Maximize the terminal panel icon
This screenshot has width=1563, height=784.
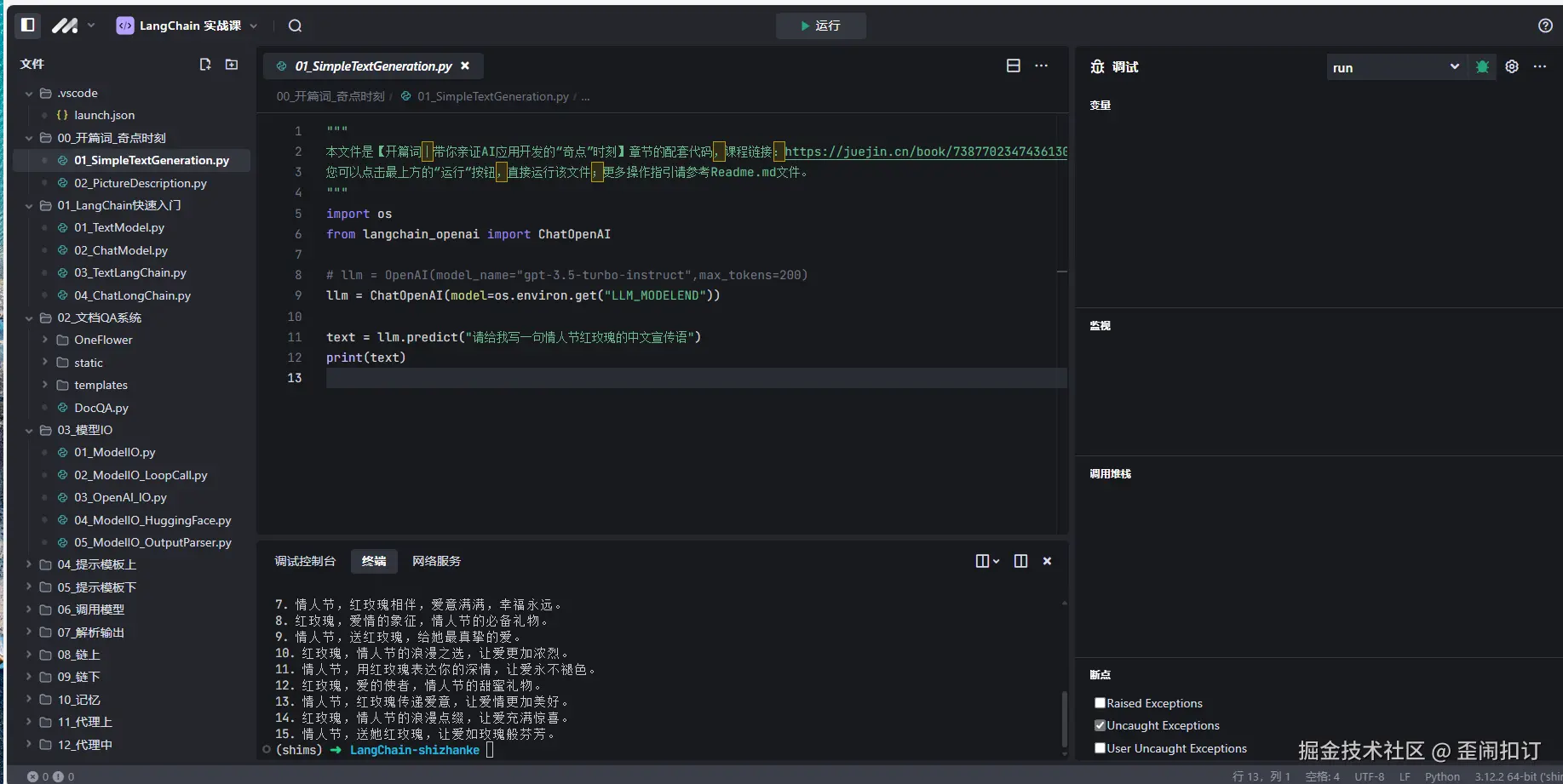(x=1020, y=561)
